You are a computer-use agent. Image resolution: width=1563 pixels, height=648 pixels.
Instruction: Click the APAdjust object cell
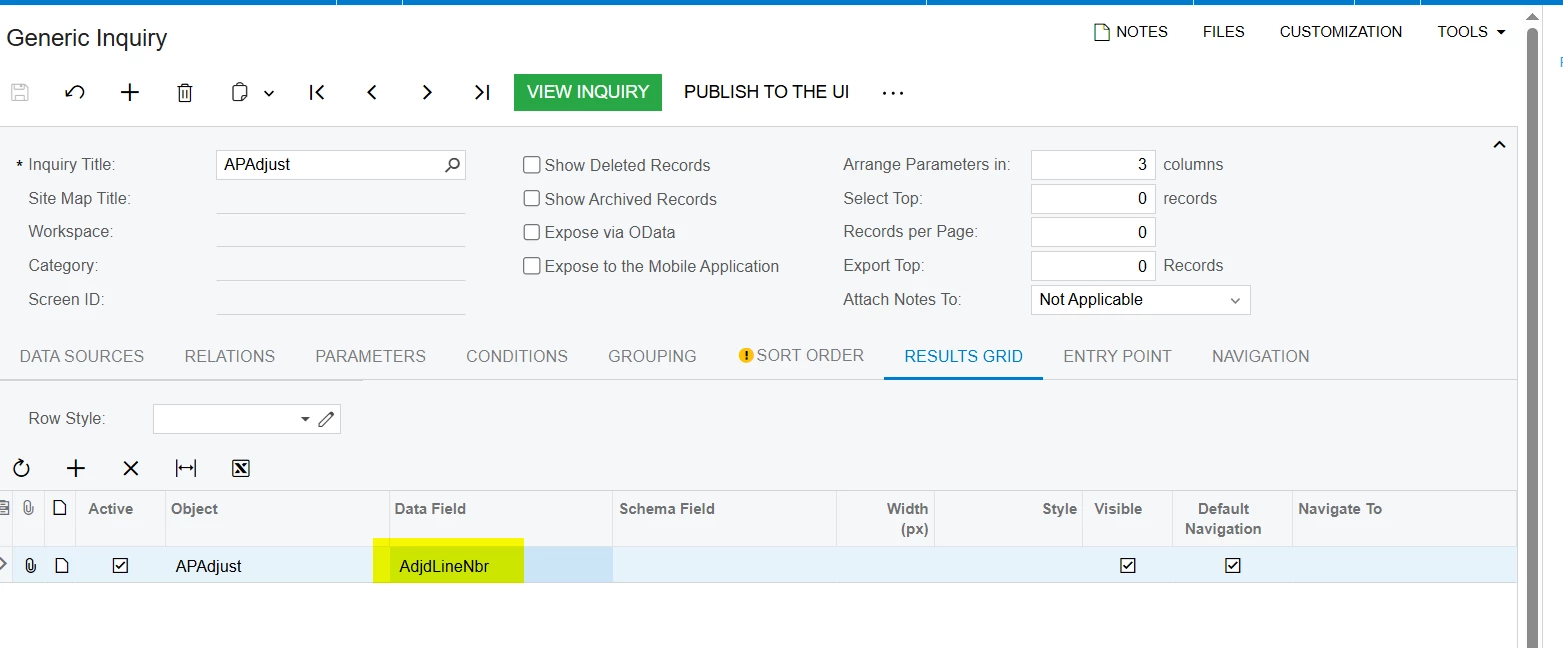coord(277,565)
